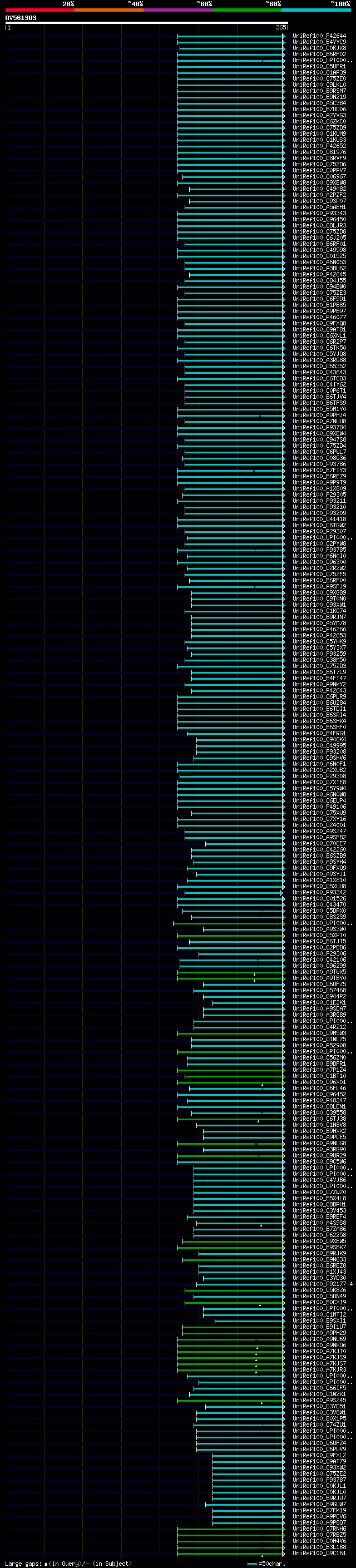
Task: Open hit UniRef100_B9RSM7
Action: click(x=319, y=91)
